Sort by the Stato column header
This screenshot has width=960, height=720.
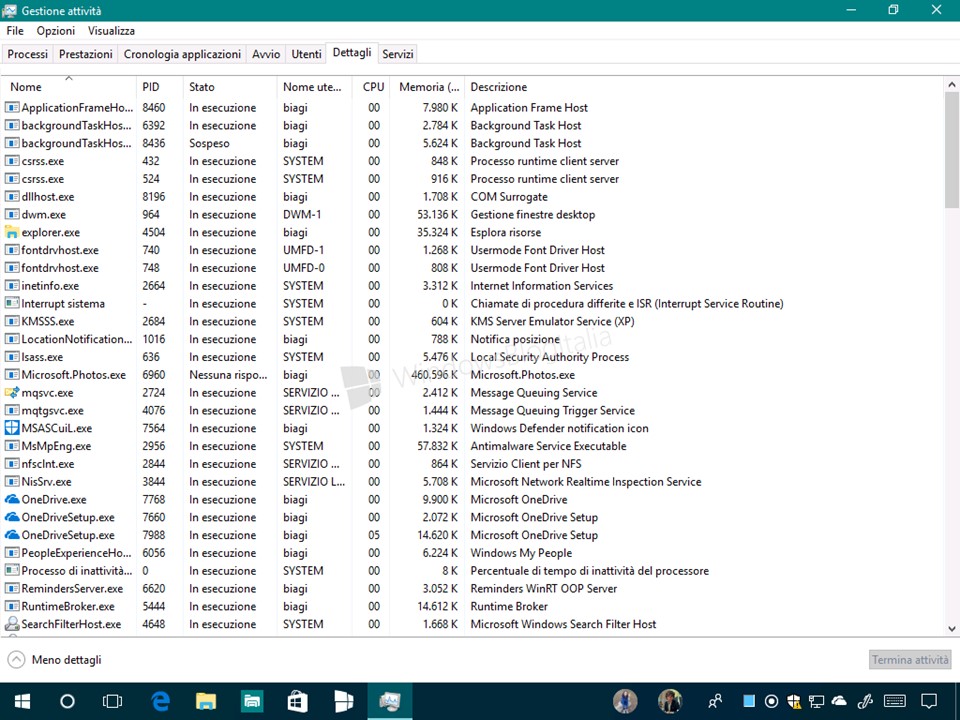coord(230,87)
